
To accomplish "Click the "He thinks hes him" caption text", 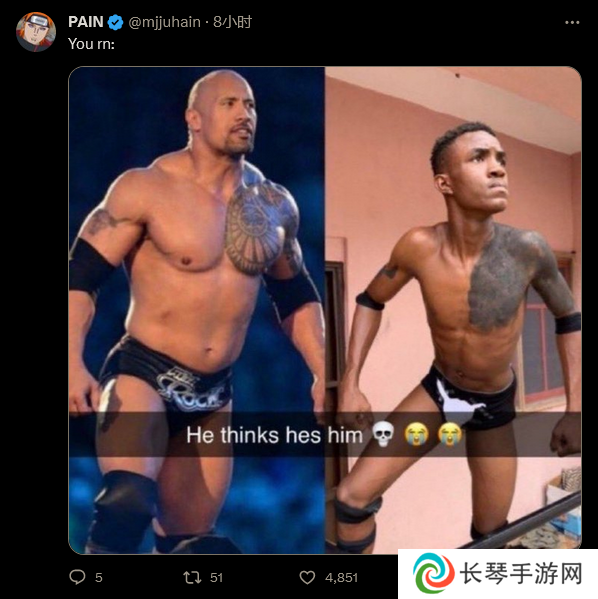I will point(274,435).
